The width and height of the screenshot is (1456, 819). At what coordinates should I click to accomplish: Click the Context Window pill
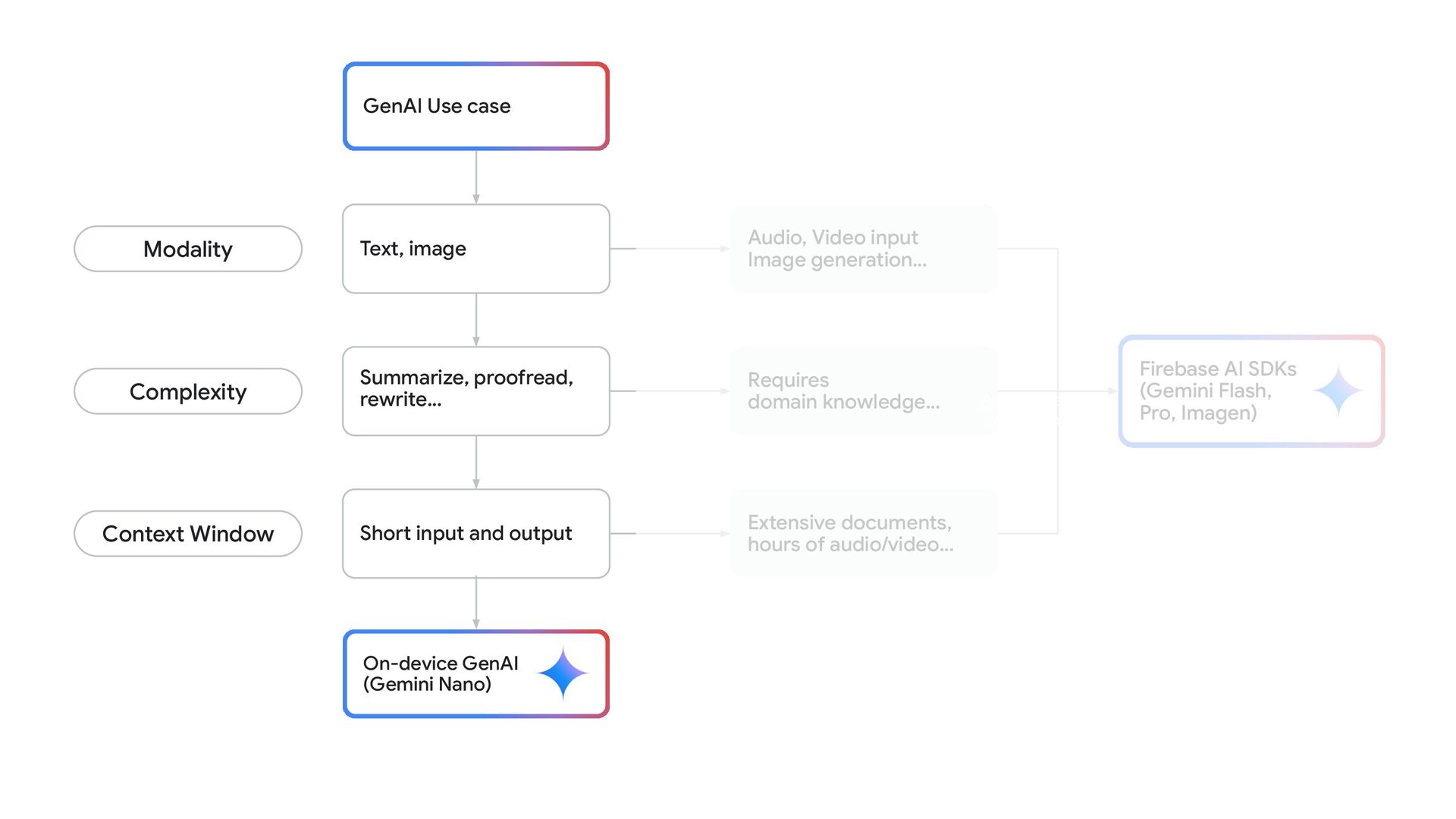pyautogui.click(x=188, y=534)
